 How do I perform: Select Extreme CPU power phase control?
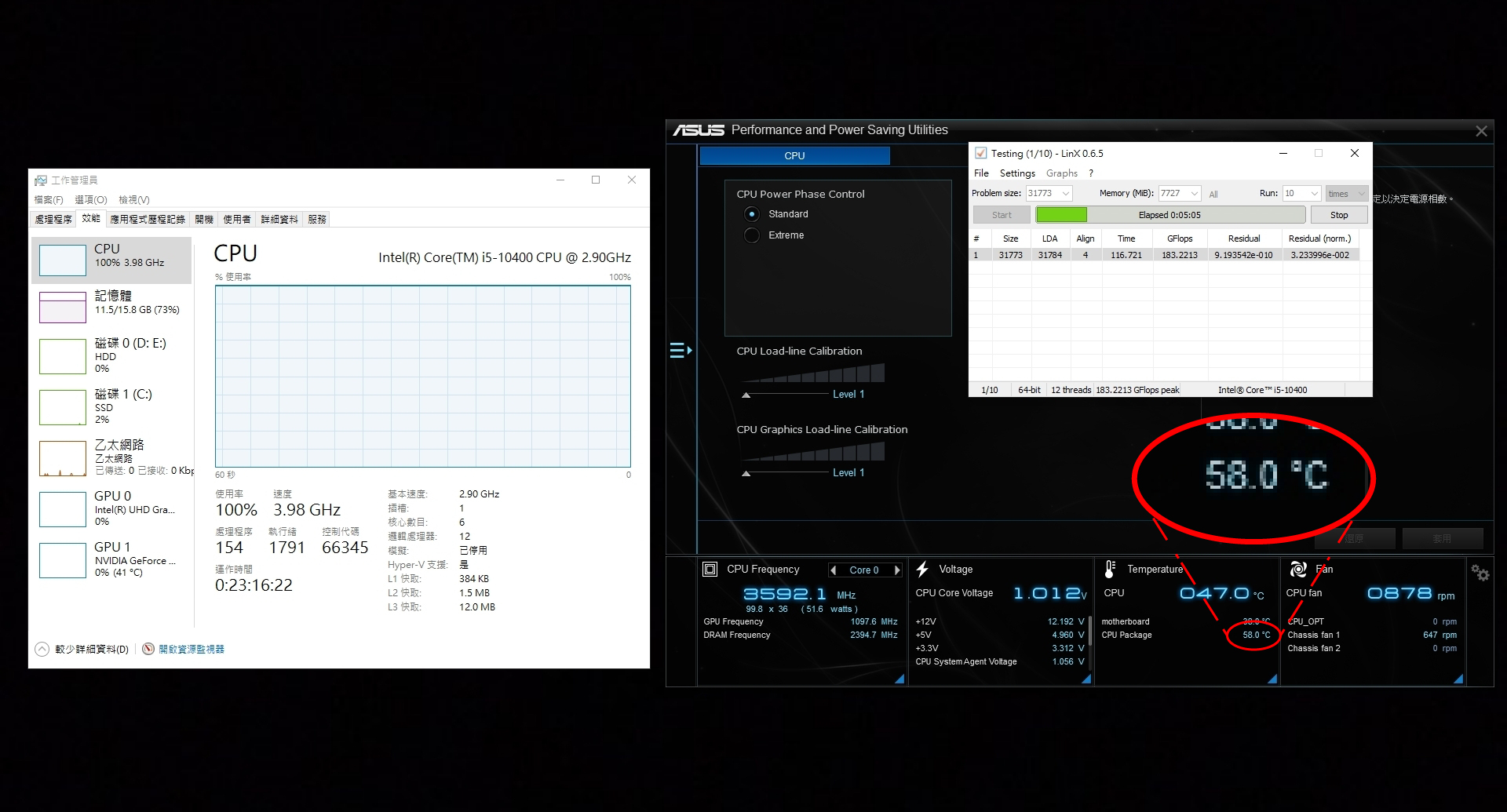coord(752,235)
